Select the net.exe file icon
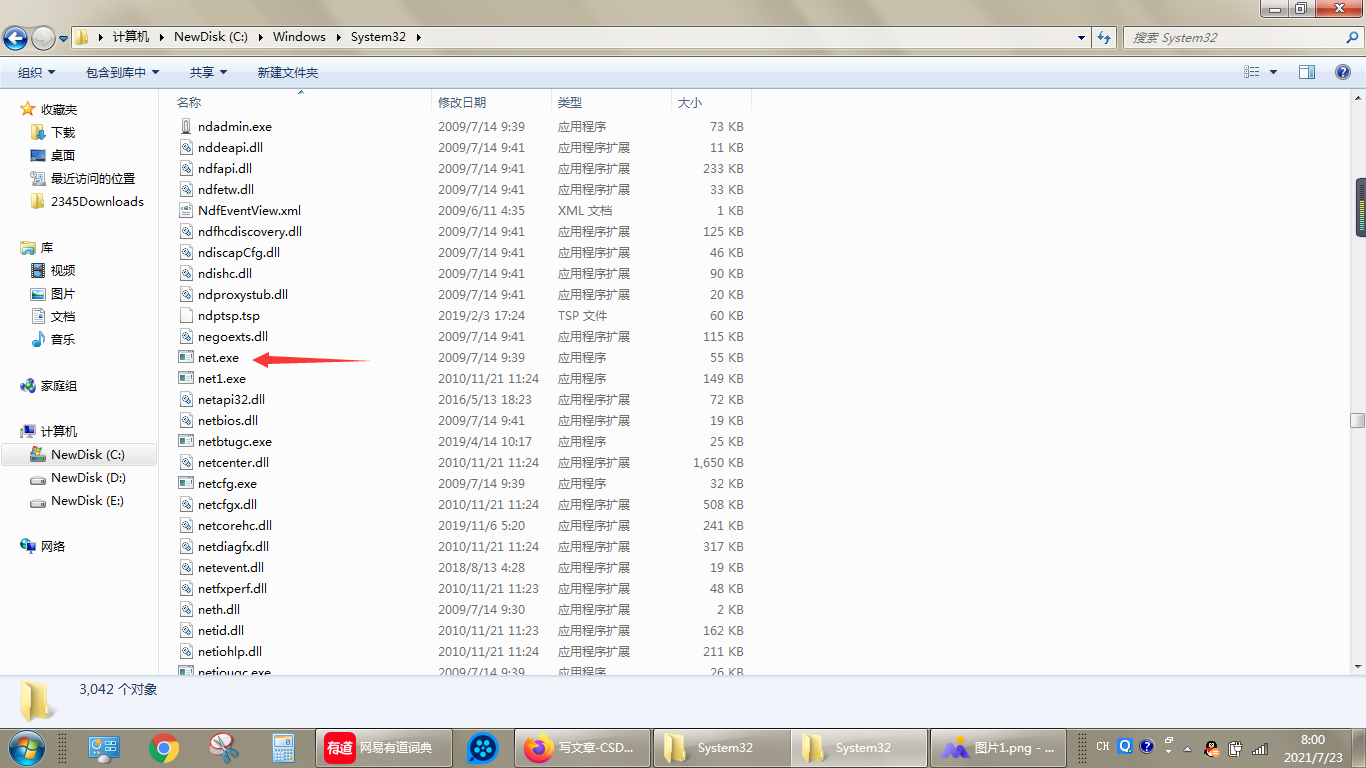The height and width of the screenshot is (768, 1366). click(x=186, y=358)
